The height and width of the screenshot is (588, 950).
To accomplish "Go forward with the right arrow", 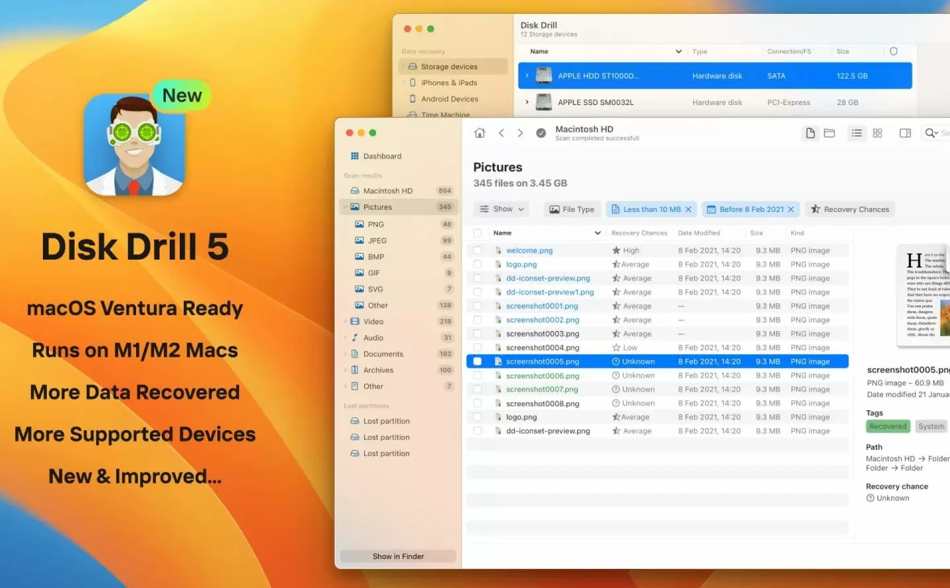I will pos(520,133).
